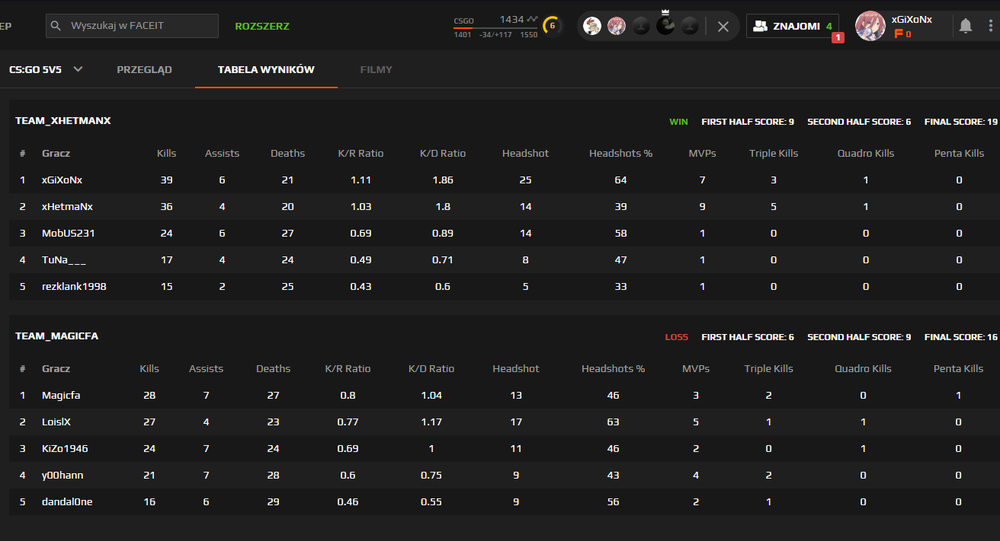Click xHetmaNx K/D ratio 1.8

[443, 207]
